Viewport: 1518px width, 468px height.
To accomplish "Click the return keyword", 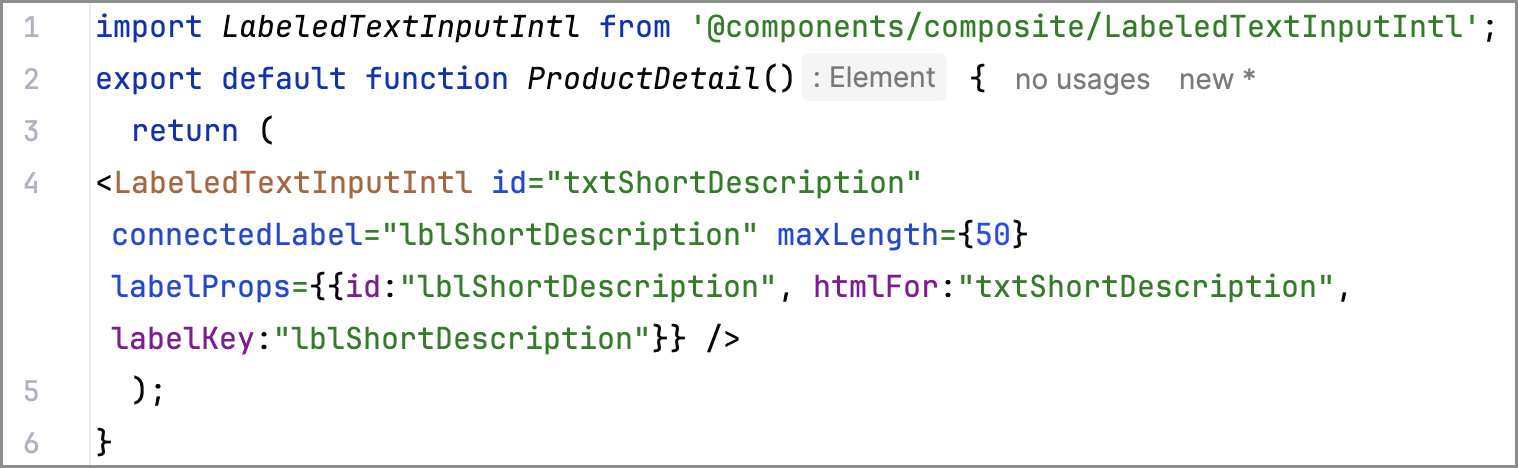I will tap(185, 131).
